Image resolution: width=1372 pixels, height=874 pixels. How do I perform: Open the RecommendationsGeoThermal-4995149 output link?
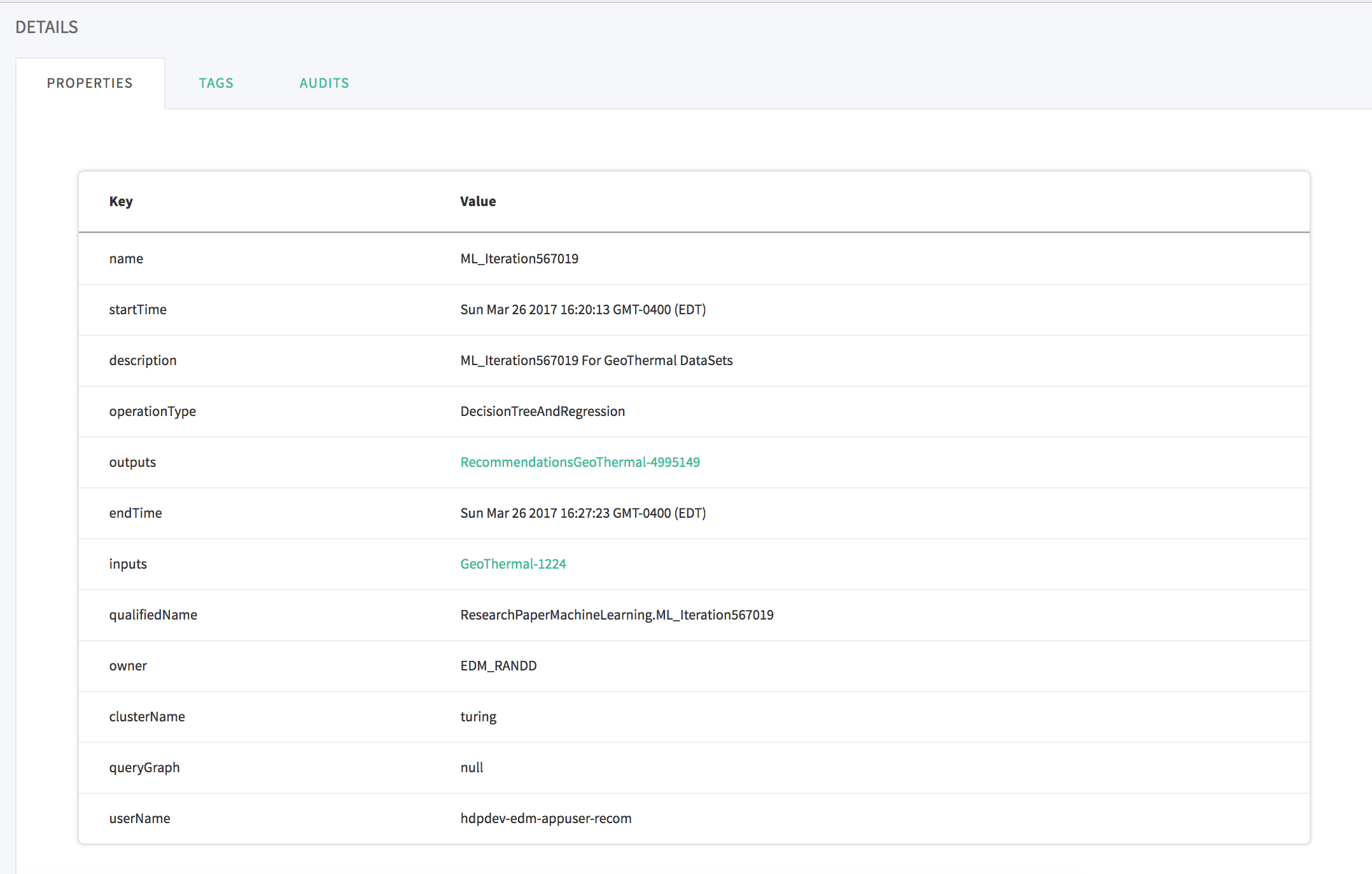(x=580, y=462)
